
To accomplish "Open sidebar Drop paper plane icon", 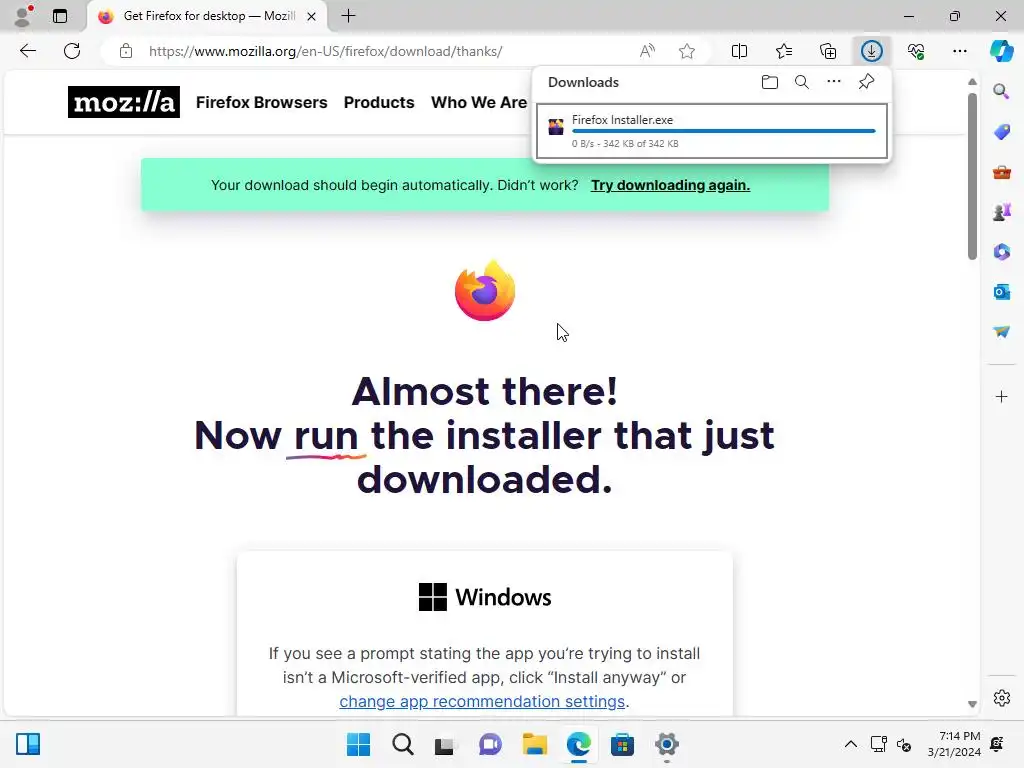I will 1001,332.
